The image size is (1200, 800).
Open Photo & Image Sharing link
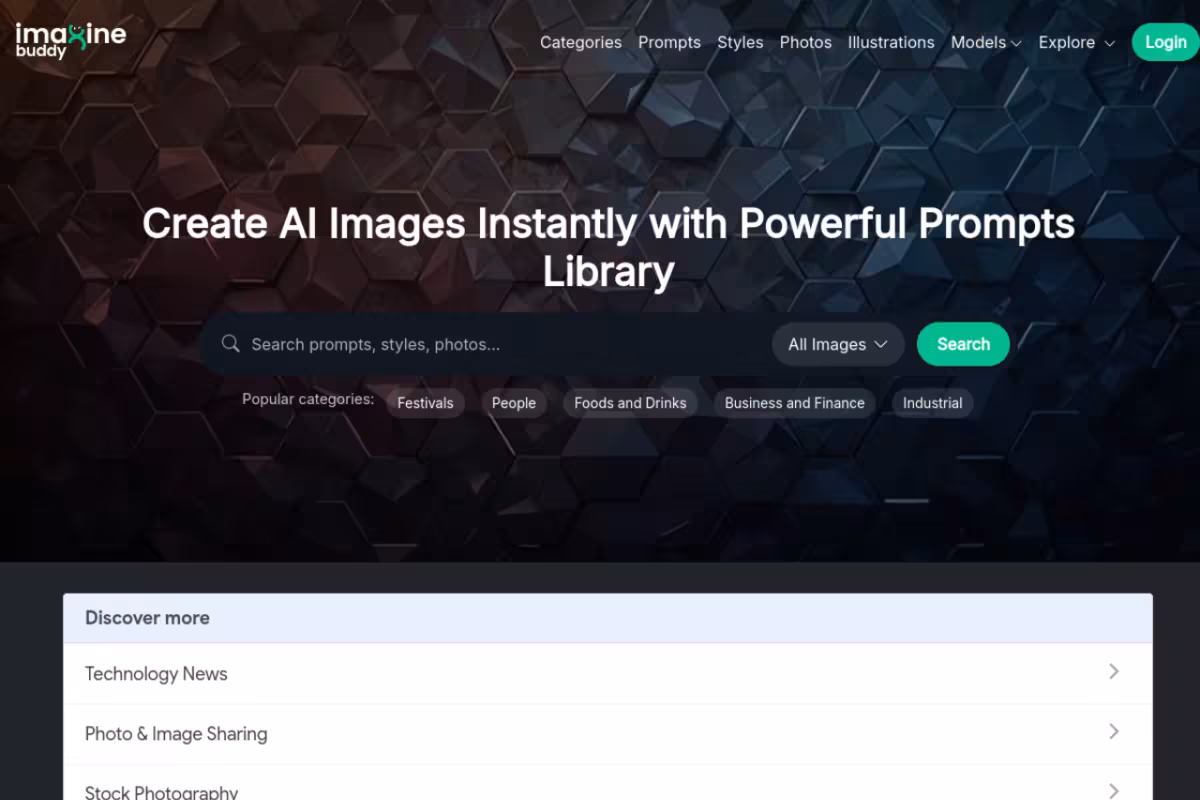click(x=608, y=734)
